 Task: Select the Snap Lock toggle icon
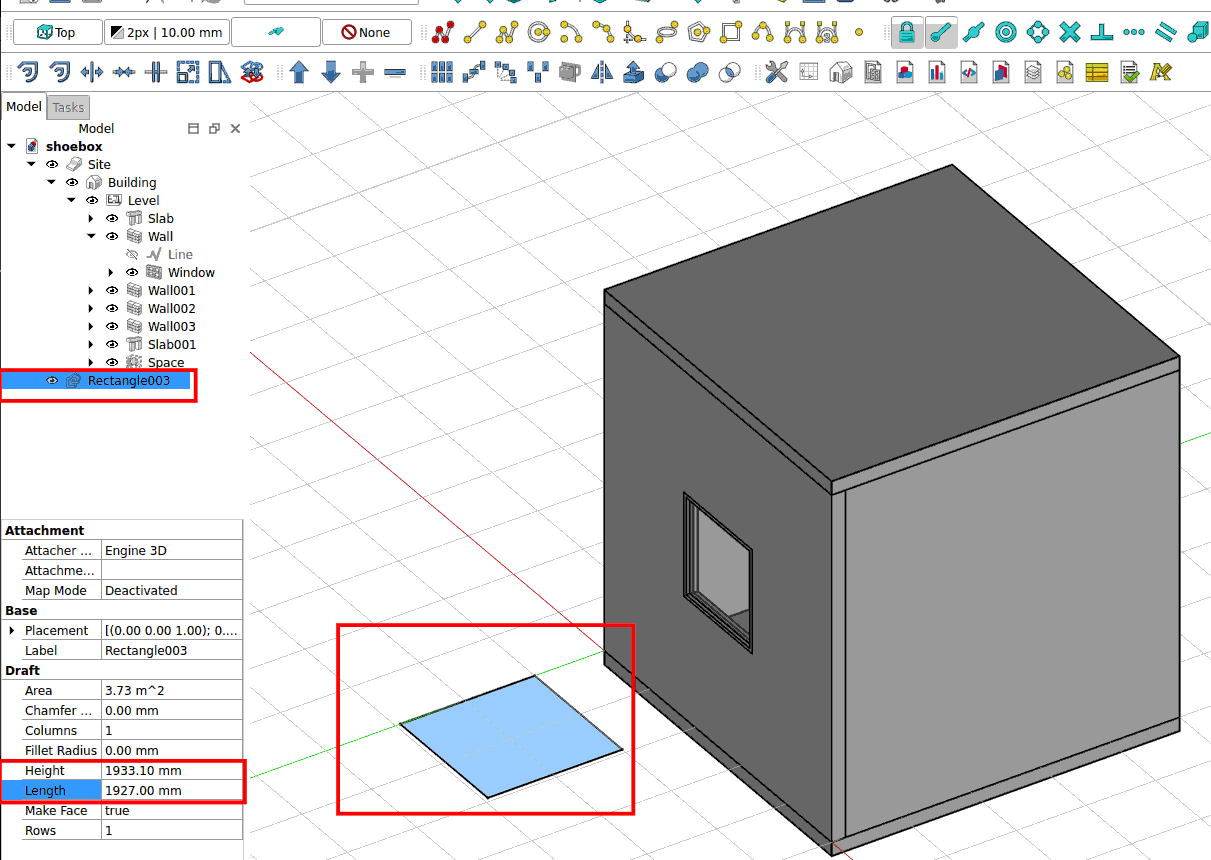coord(906,33)
